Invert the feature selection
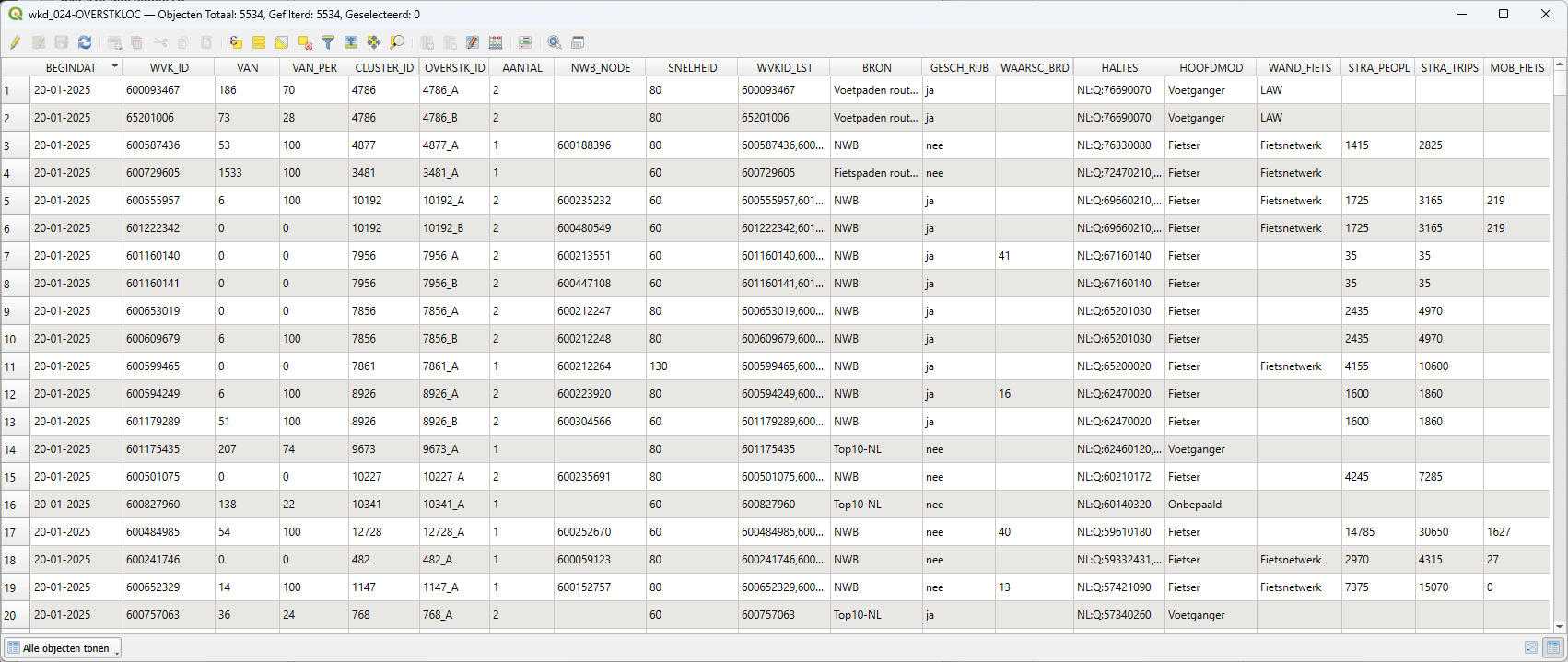The image size is (1568, 662). 282,42
